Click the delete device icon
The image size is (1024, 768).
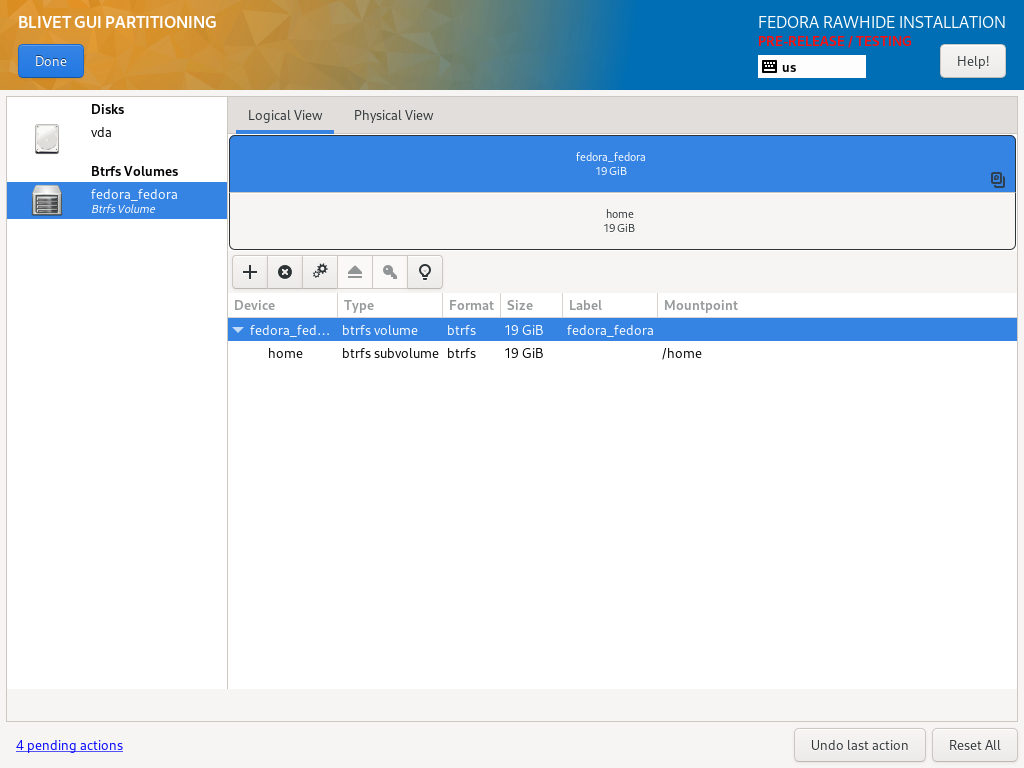tap(285, 272)
